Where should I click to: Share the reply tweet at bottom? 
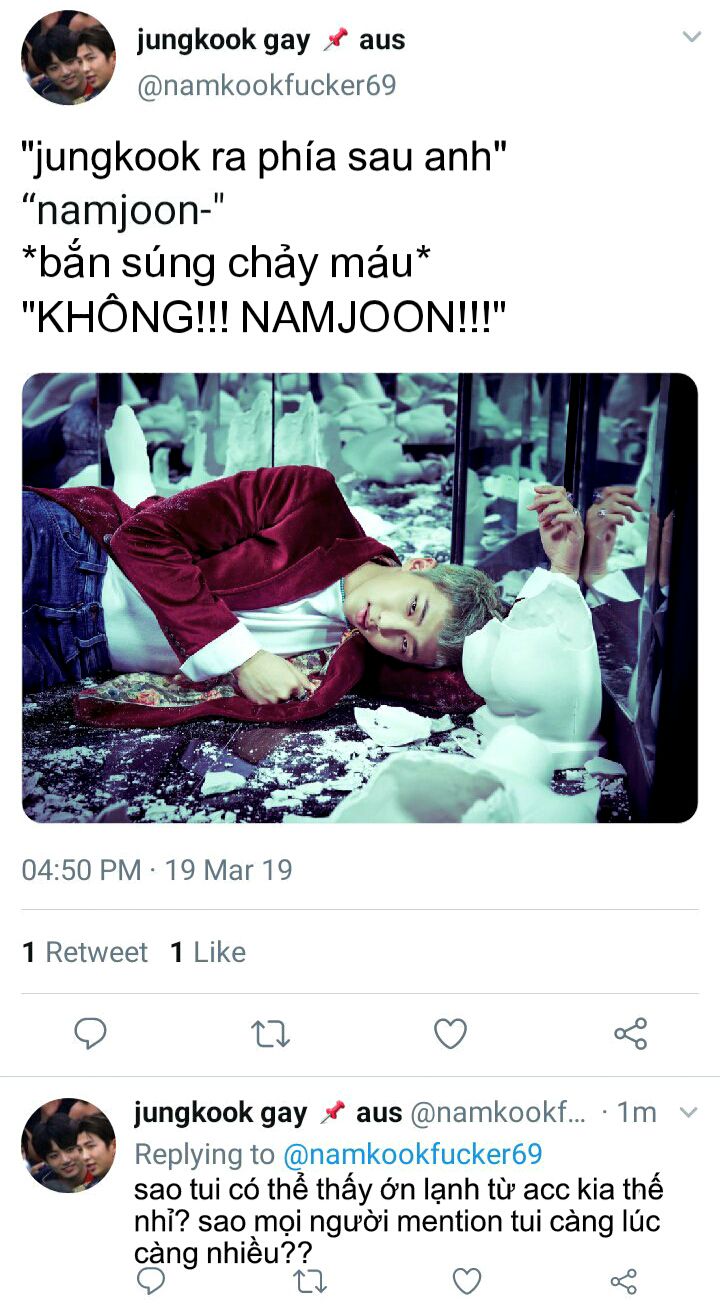point(624,1280)
